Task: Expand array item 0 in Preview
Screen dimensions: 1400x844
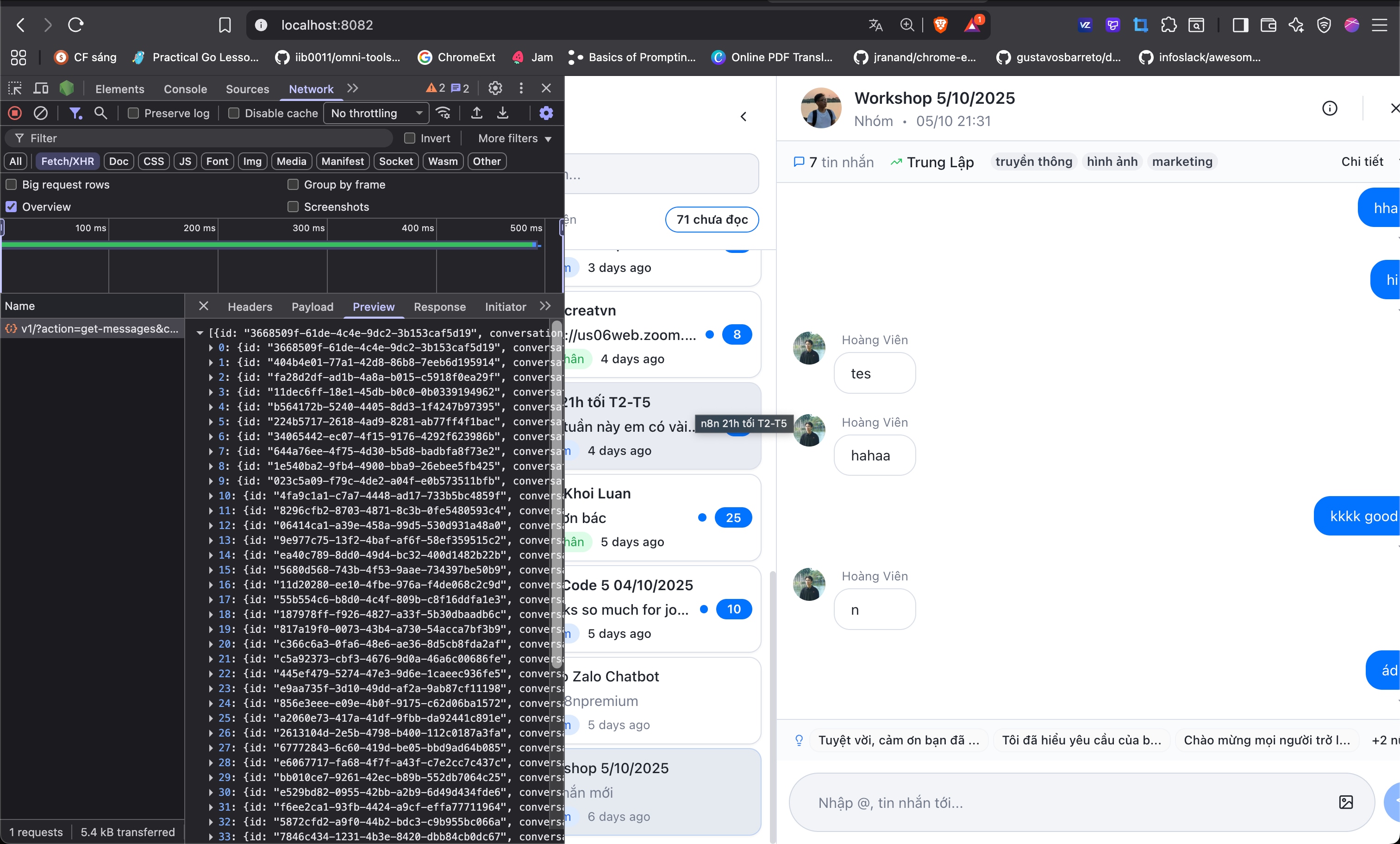Action: coord(211,347)
